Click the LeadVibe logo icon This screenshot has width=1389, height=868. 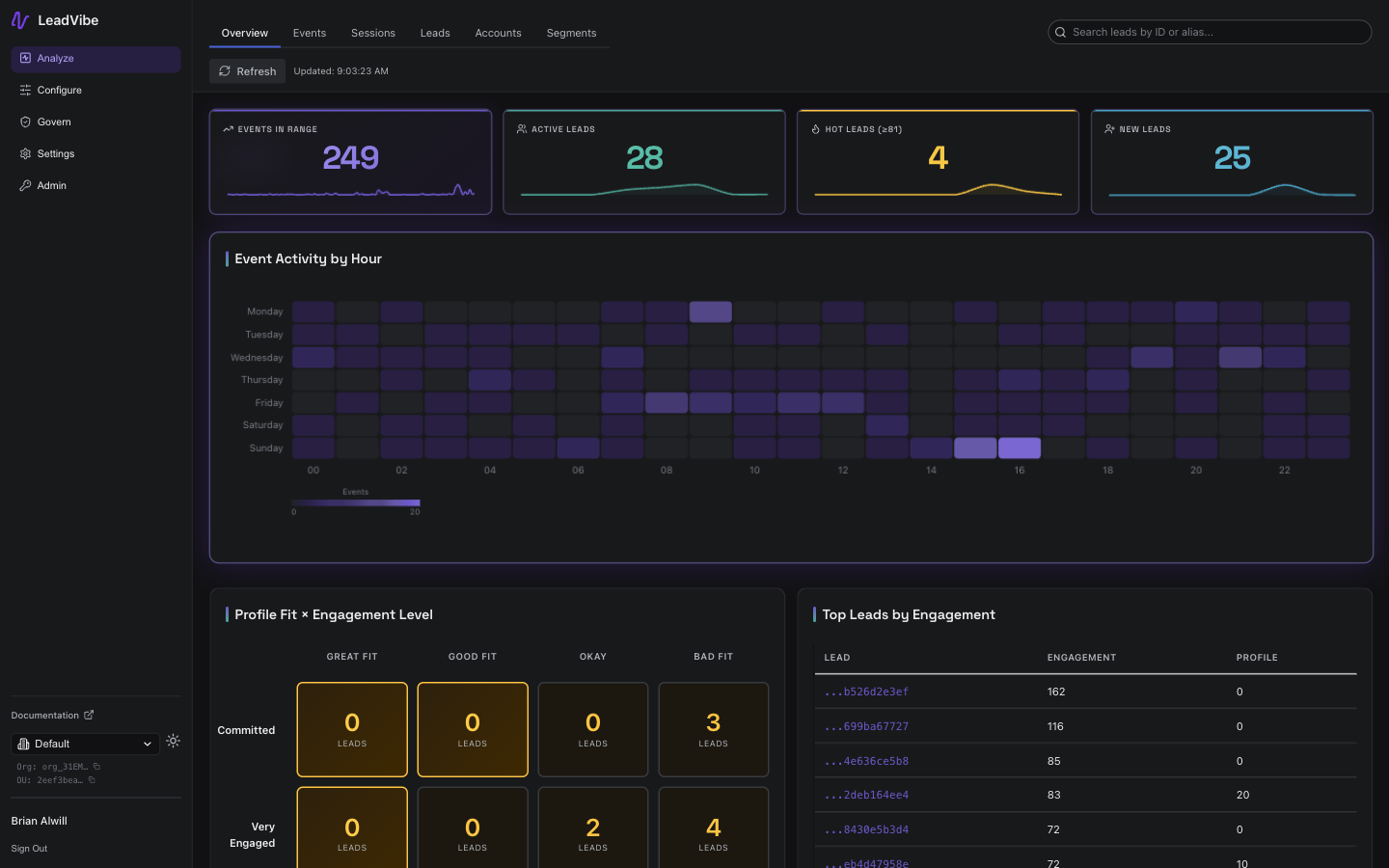(19, 19)
